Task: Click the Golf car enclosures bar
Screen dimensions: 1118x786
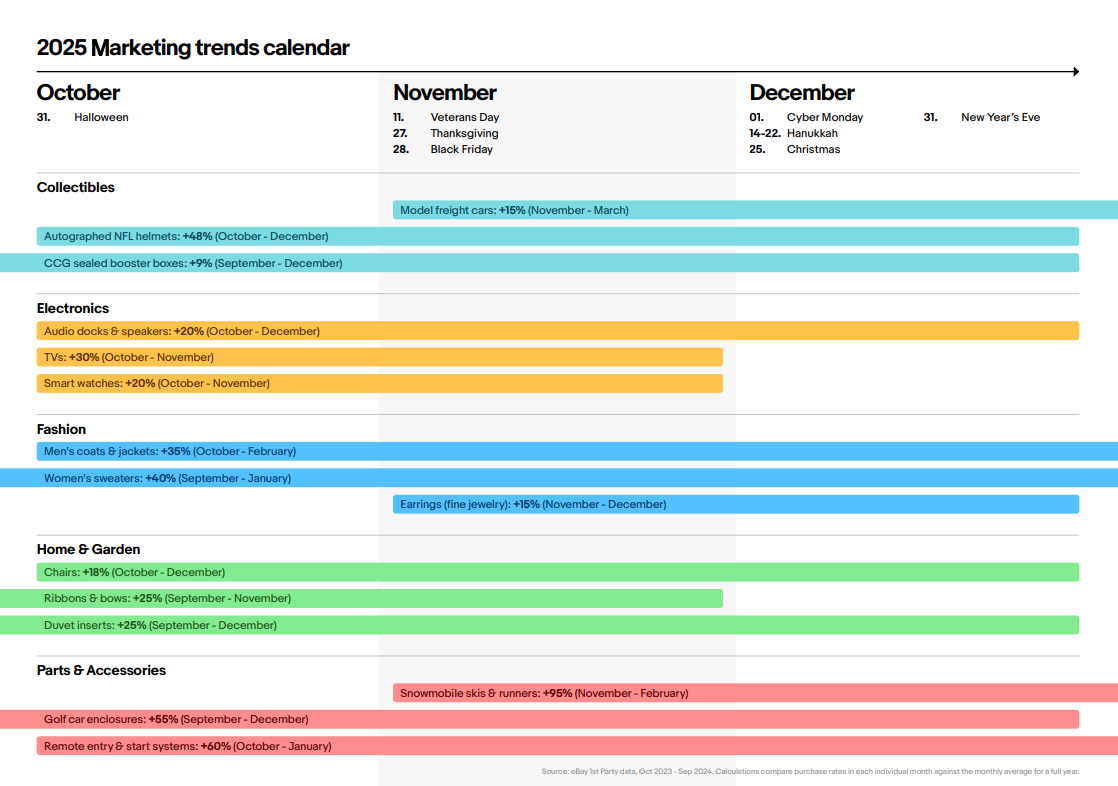Action: coord(540,719)
